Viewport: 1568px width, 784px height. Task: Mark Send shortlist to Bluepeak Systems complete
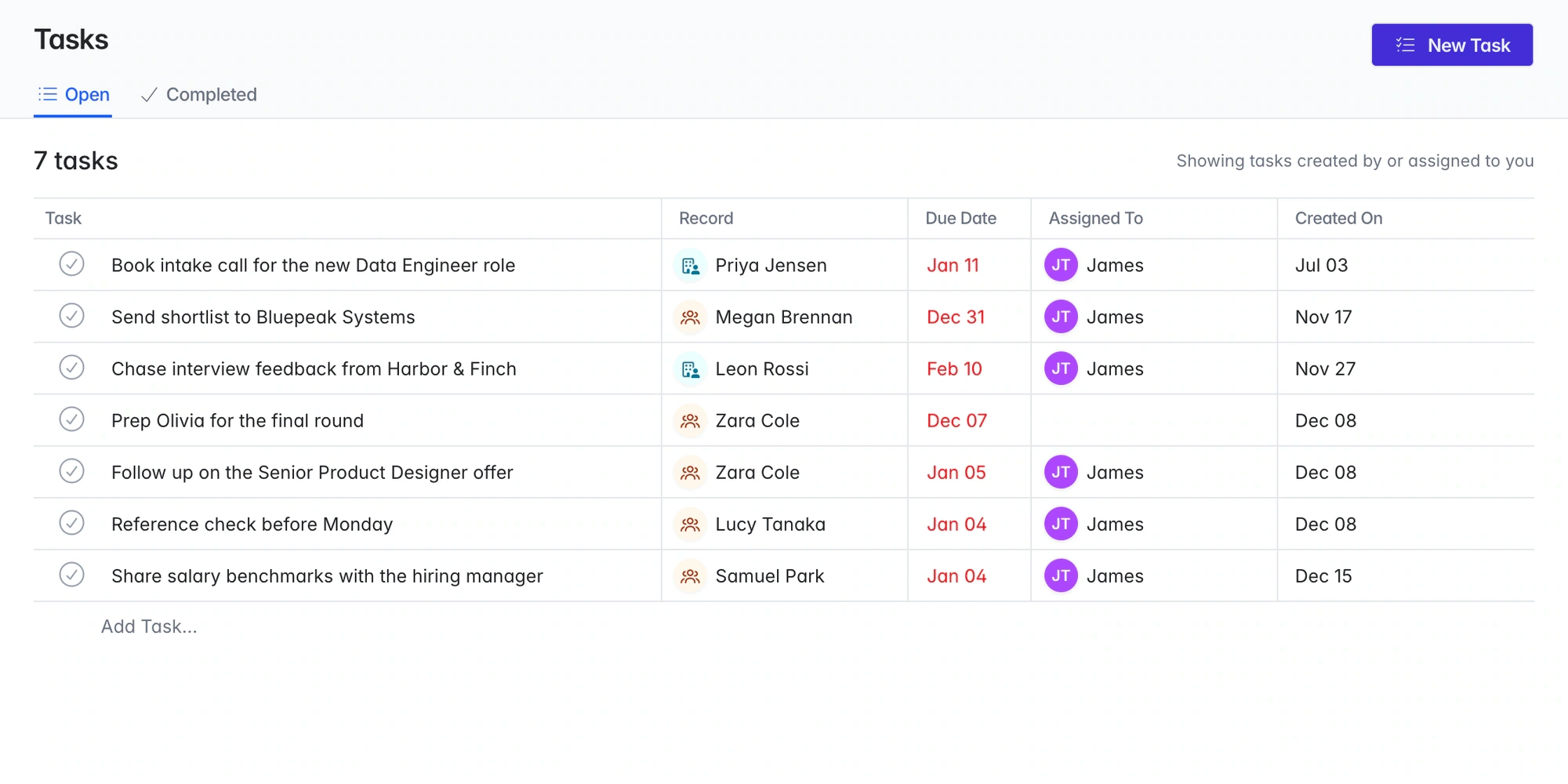71,316
